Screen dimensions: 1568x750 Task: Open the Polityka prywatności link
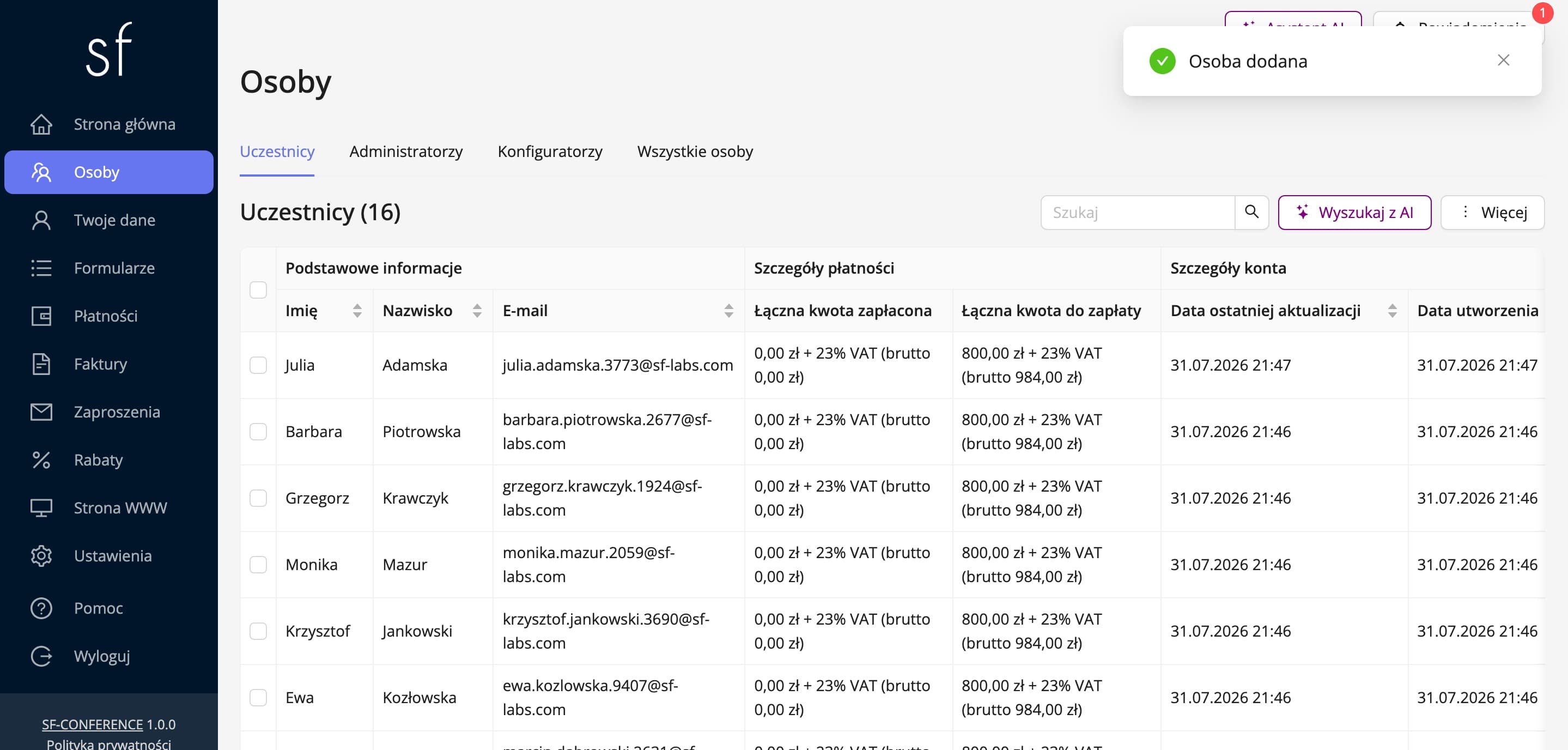click(109, 744)
